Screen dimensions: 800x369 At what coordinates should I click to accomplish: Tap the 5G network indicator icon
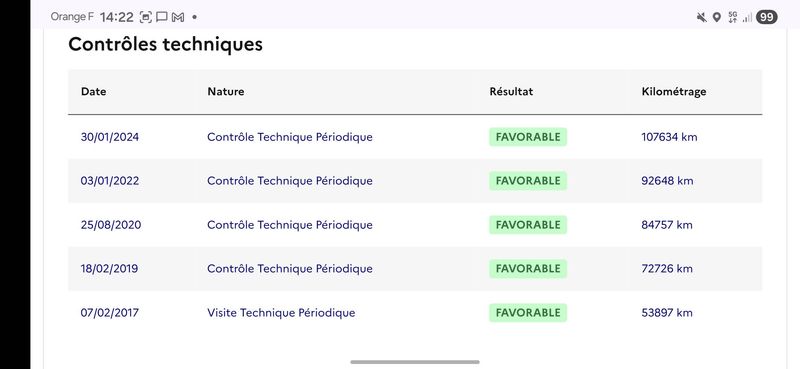pyautogui.click(x=733, y=17)
